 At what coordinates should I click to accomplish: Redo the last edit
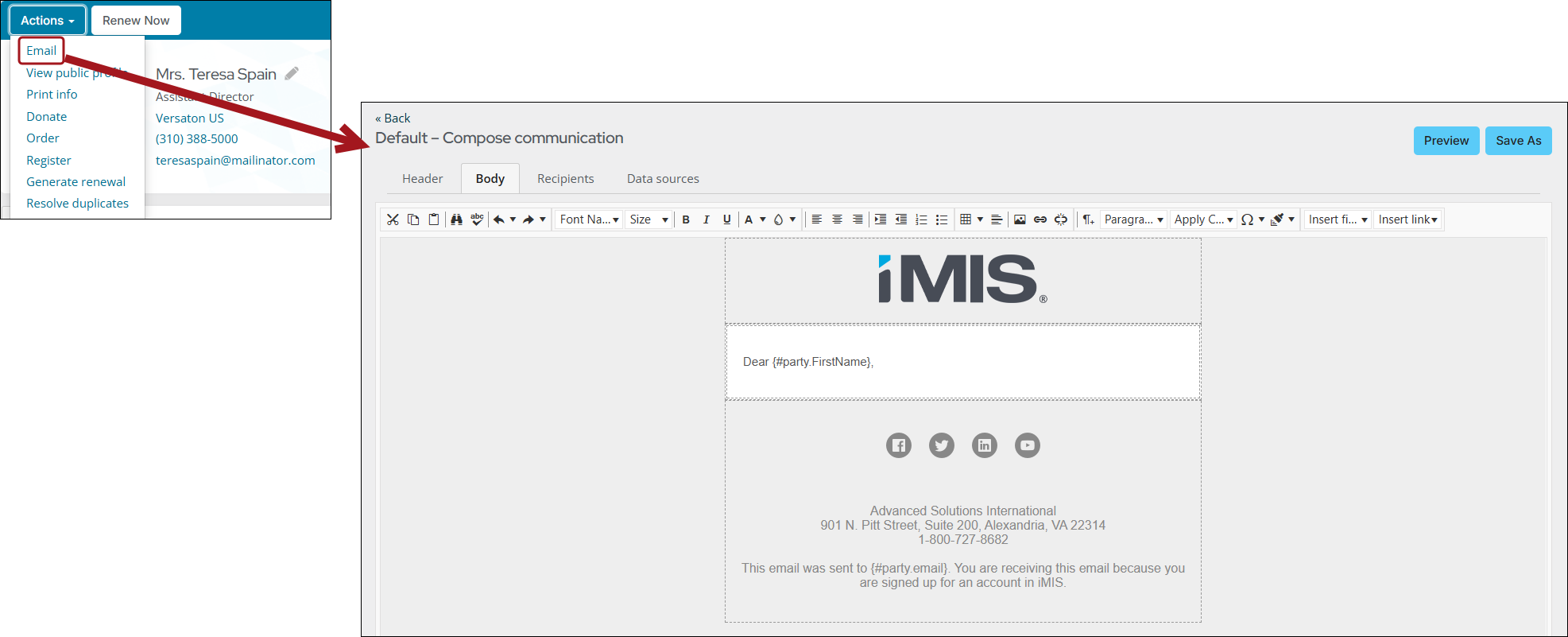pos(528,219)
